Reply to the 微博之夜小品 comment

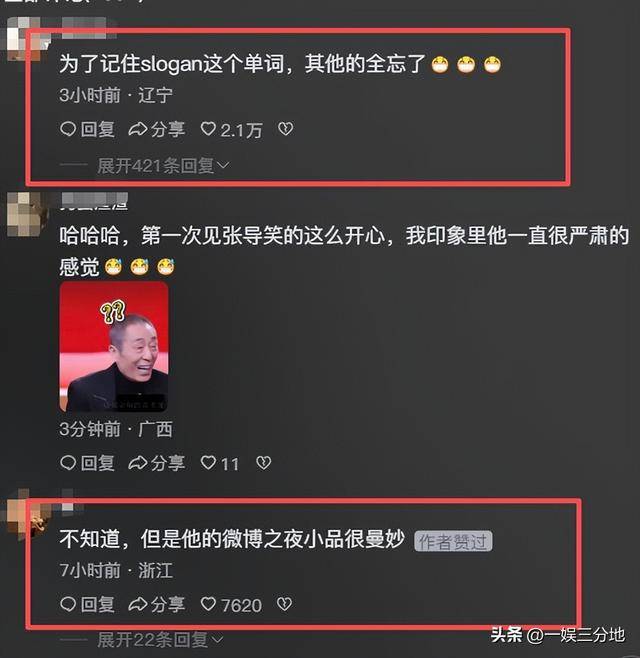click(87, 604)
